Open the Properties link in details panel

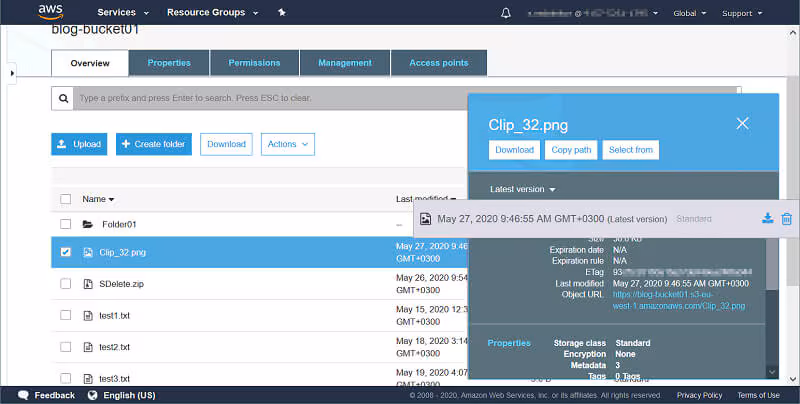(x=509, y=343)
